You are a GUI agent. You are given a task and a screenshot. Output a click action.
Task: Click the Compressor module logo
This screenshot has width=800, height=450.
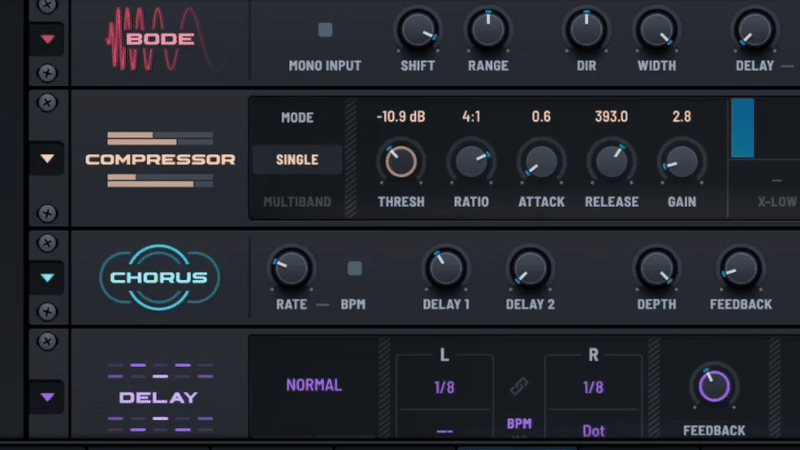tap(160, 159)
